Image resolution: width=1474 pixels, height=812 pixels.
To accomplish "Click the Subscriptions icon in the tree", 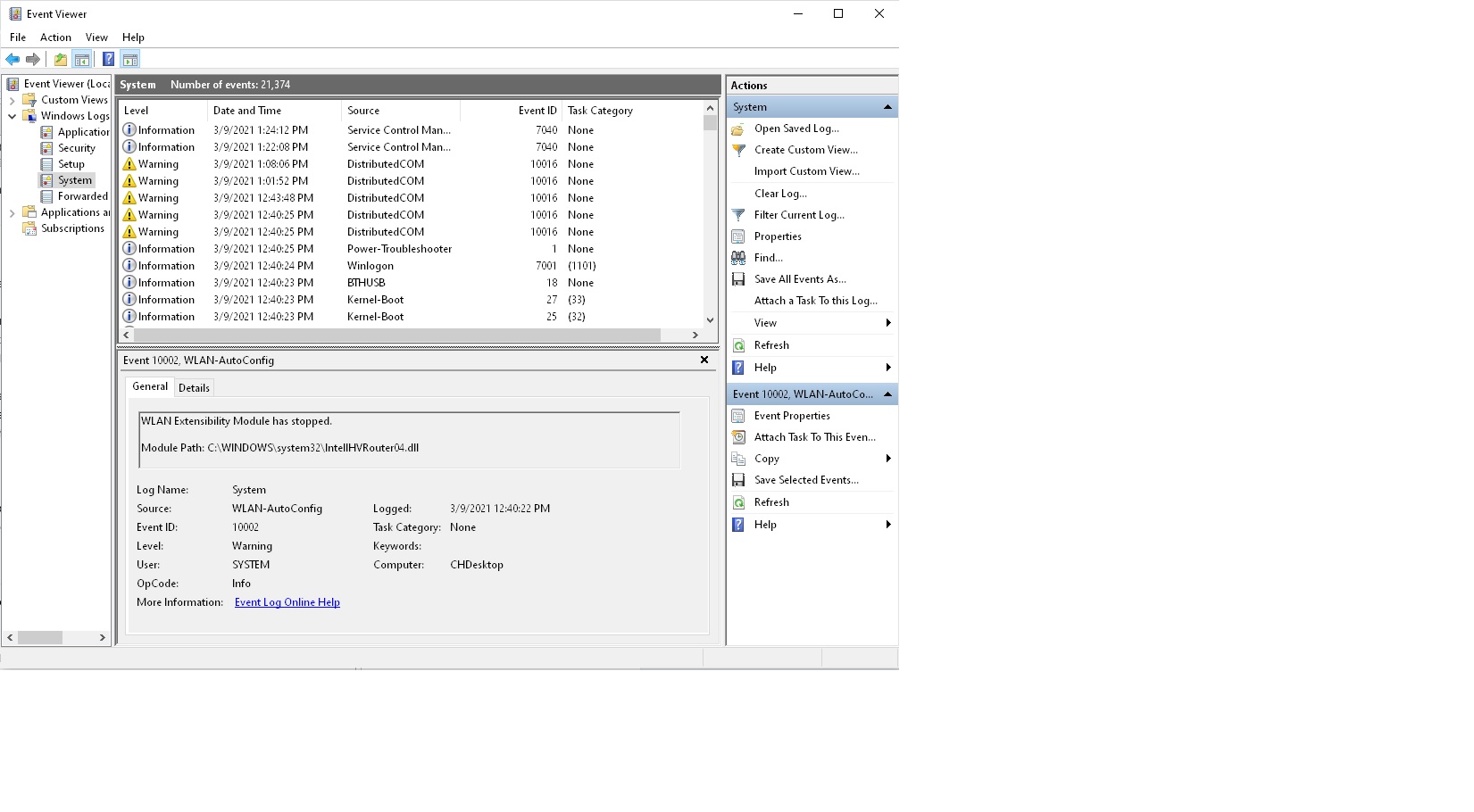I will (x=29, y=228).
